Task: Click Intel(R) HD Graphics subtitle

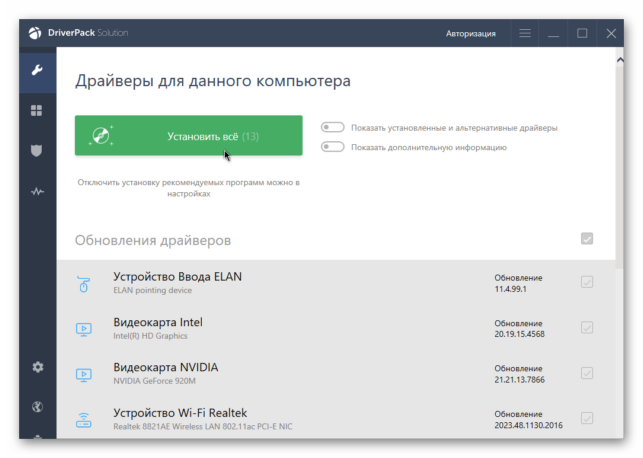Action: 150,336
